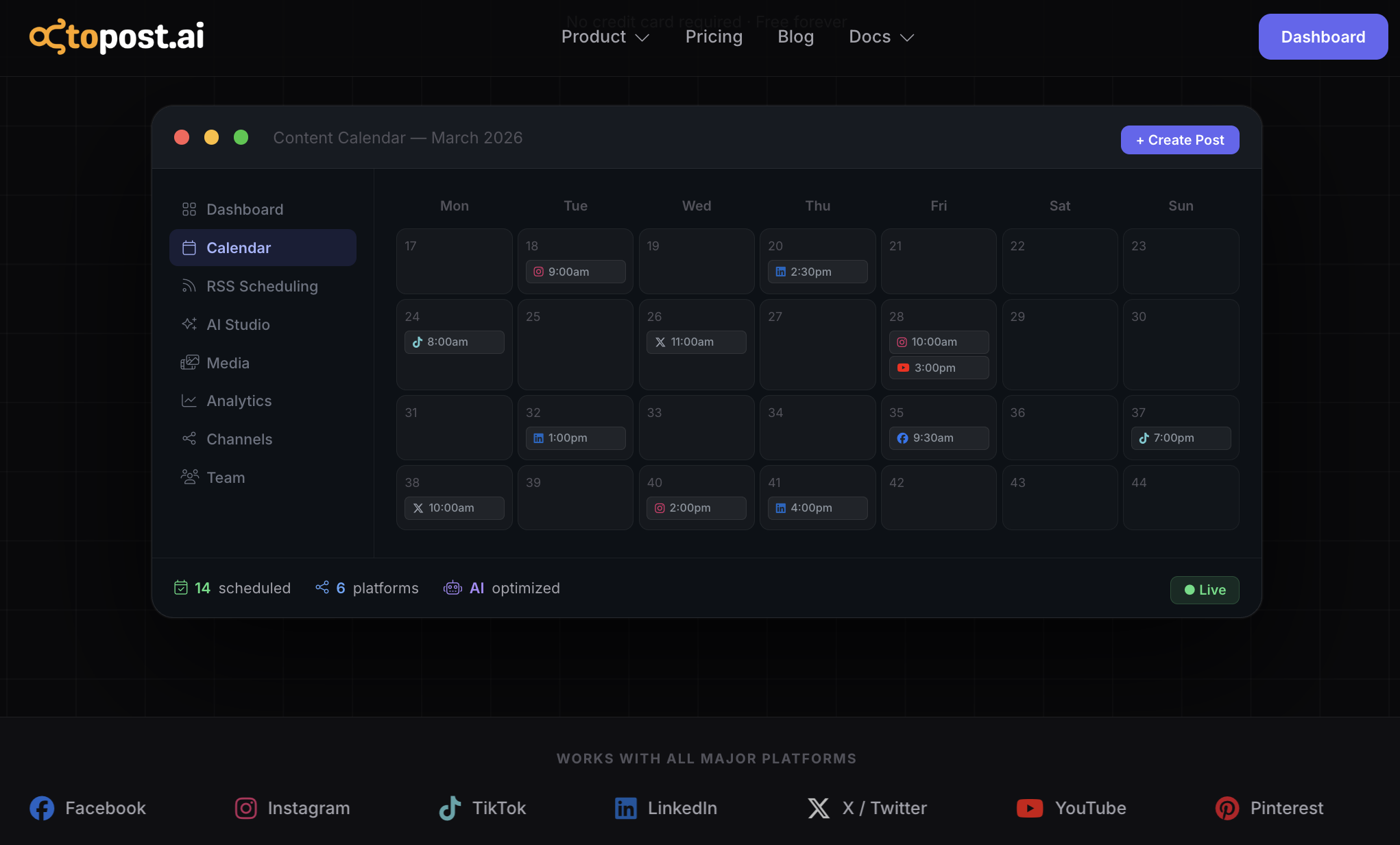Click the empty day 29 cell

click(1059, 345)
